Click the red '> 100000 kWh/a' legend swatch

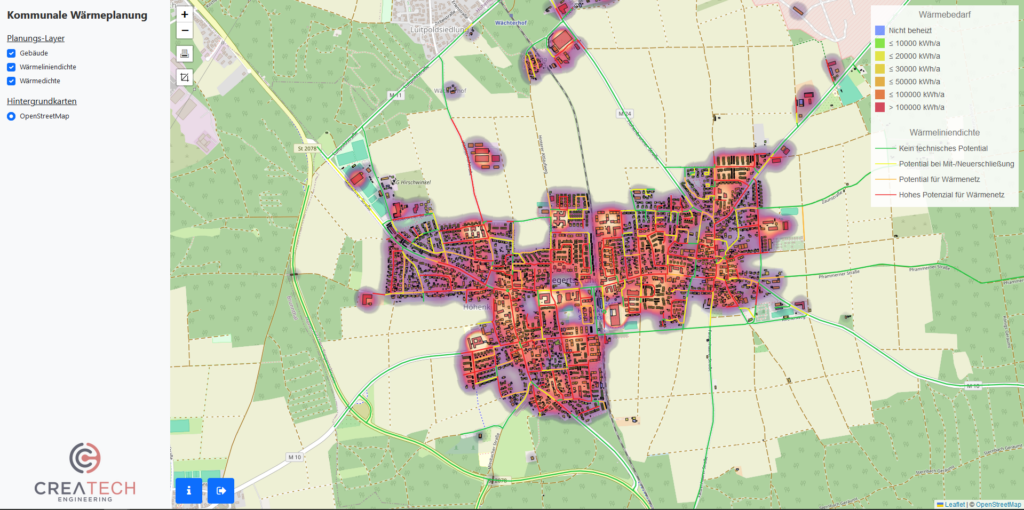[x=880, y=107]
